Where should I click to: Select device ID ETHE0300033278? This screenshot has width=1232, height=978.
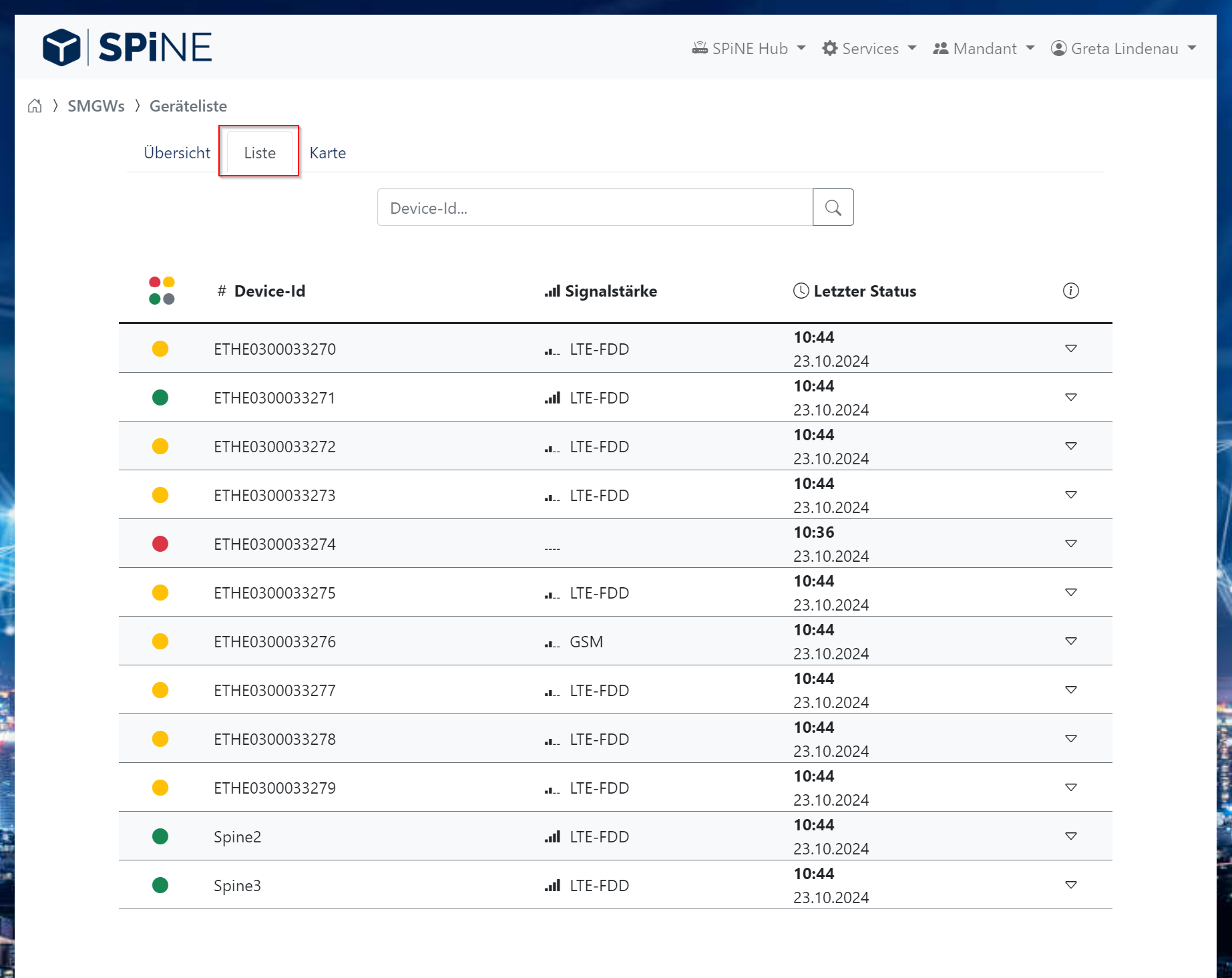274,740
